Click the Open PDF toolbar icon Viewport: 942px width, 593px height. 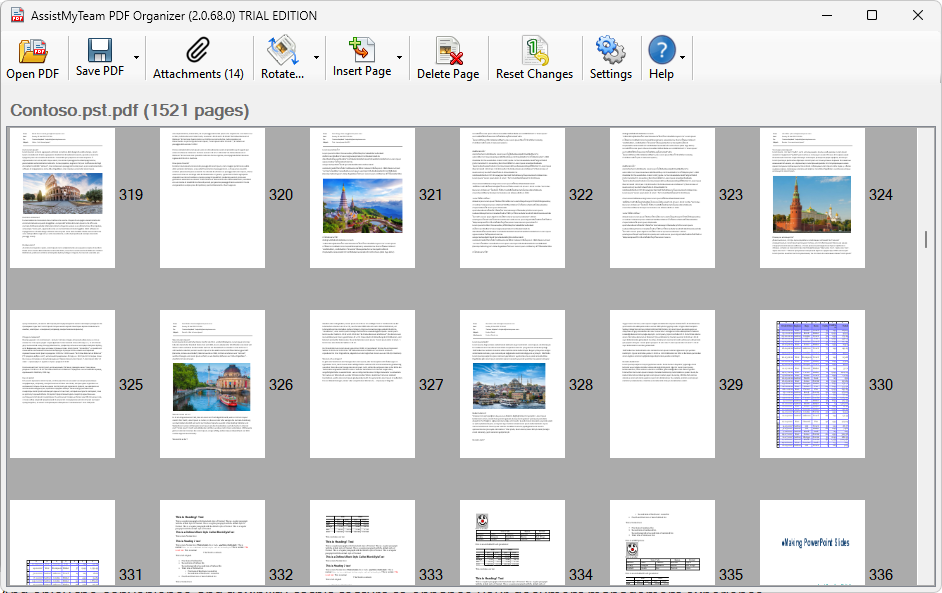(x=33, y=51)
